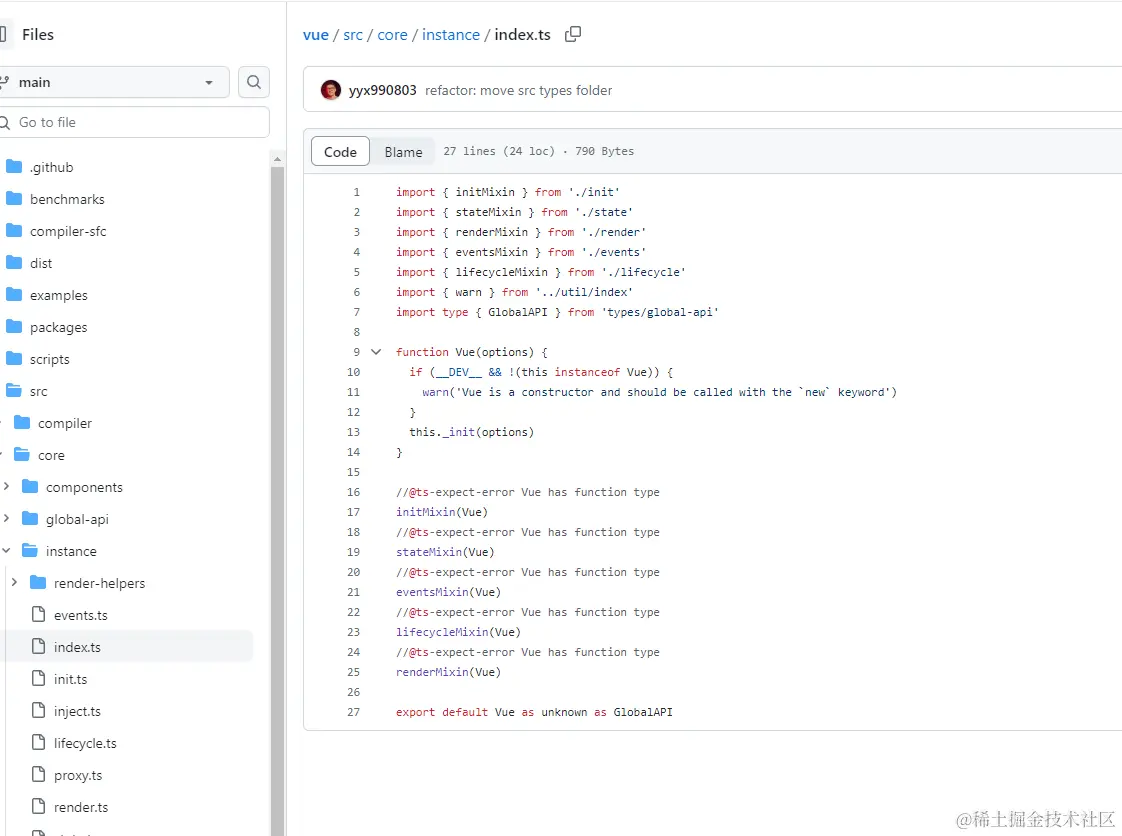Open the main branch dropdown
1122x836 pixels.
pyautogui.click(x=113, y=82)
